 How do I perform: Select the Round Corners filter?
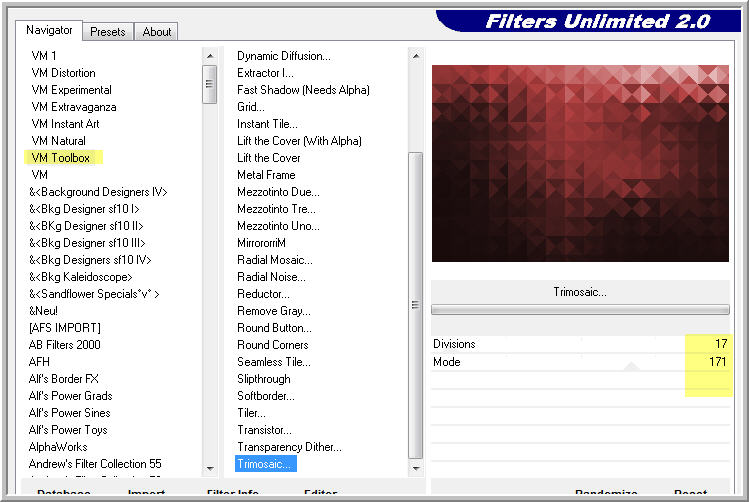tap(274, 345)
